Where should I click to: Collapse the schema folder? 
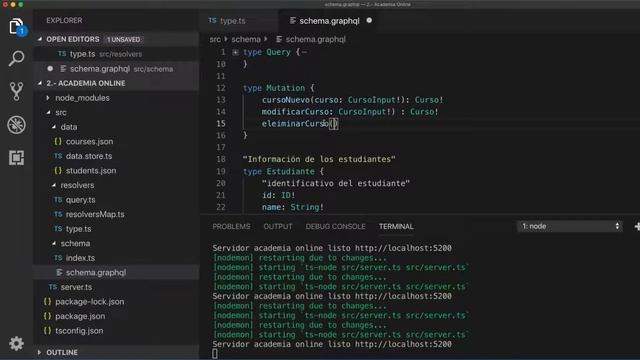click(x=54, y=243)
